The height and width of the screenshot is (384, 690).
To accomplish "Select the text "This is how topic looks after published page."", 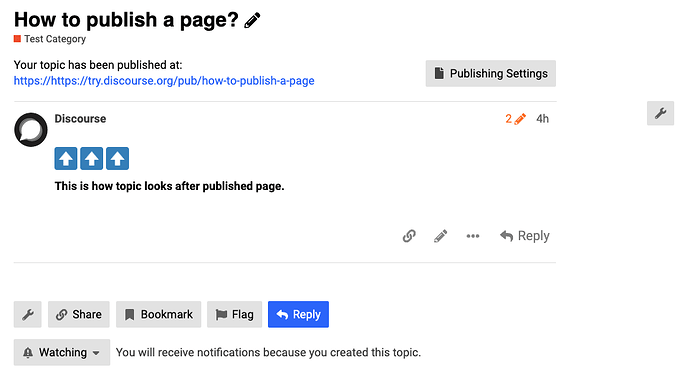I will coord(169,187).
